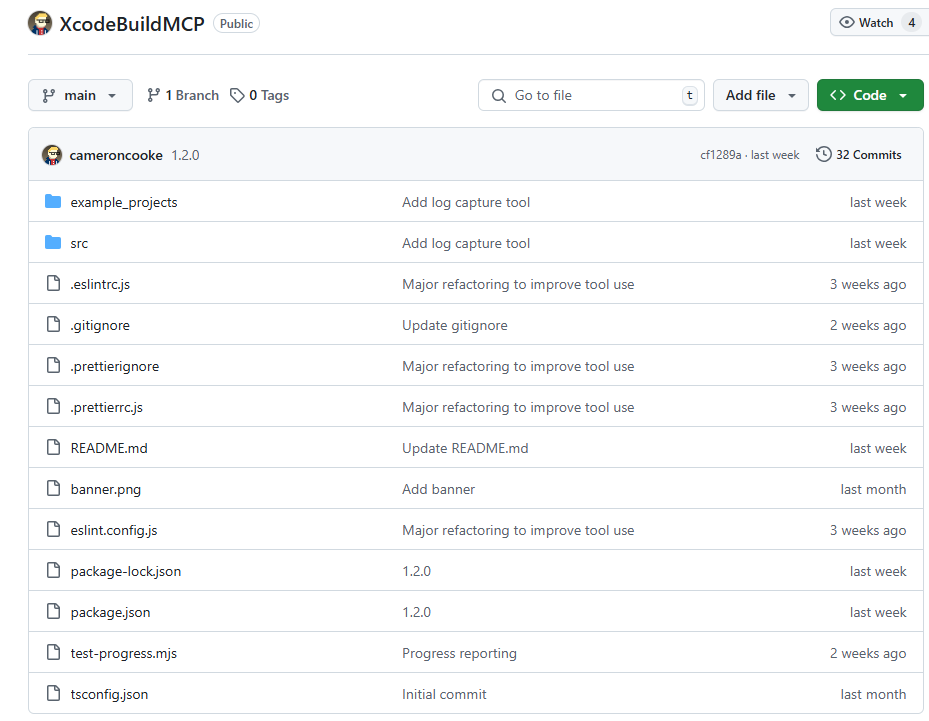Open the main branch selector dropdown
Image resolution: width=929 pixels, height=721 pixels.
tap(80, 95)
